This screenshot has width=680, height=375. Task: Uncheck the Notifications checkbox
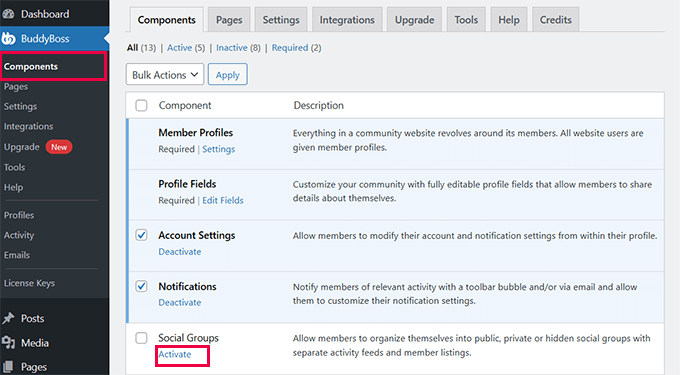click(x=141, y=286)
